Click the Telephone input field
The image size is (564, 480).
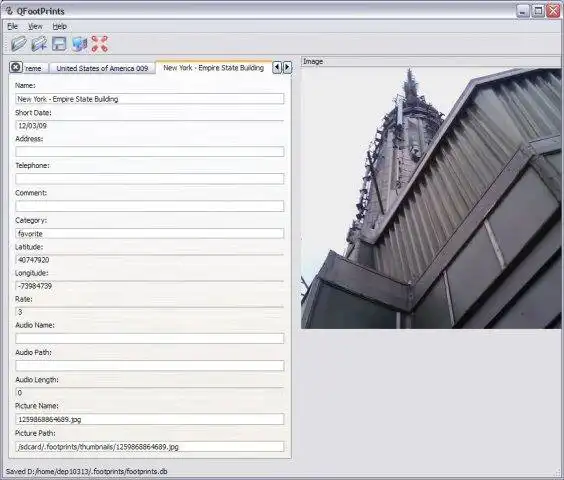pos(150,179)
